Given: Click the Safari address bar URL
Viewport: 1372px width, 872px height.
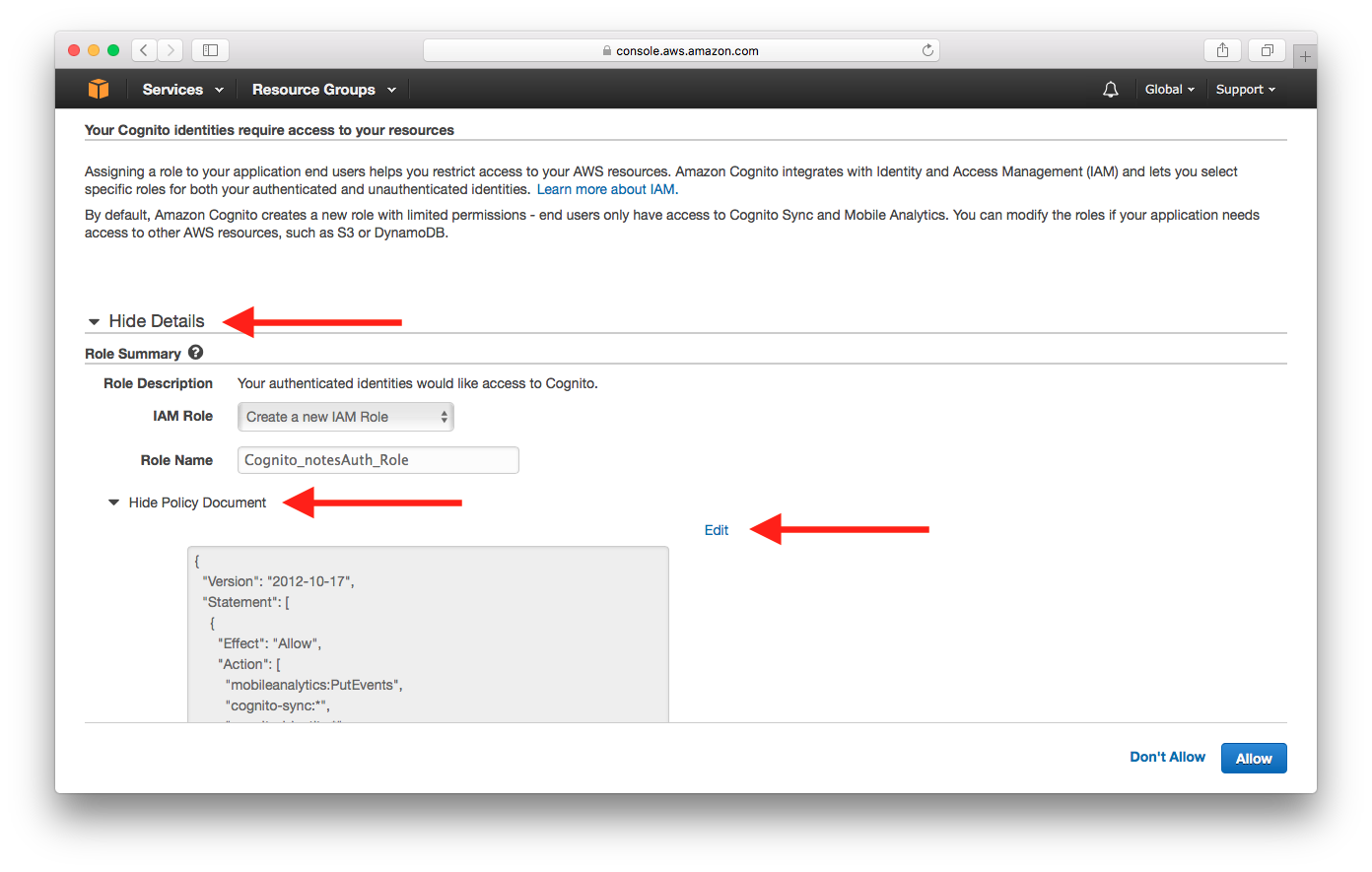Looking at the screenshot, I should tap(681, 50).
